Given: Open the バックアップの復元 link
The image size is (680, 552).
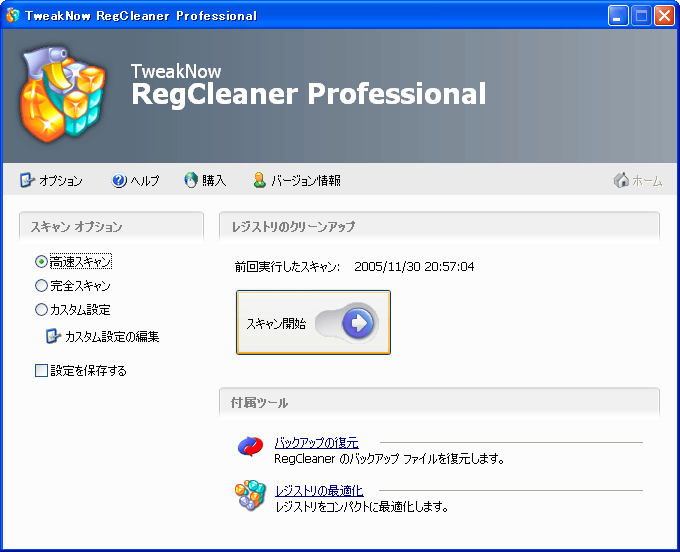Looking at the screenshot, I should (x=317, y=443).
